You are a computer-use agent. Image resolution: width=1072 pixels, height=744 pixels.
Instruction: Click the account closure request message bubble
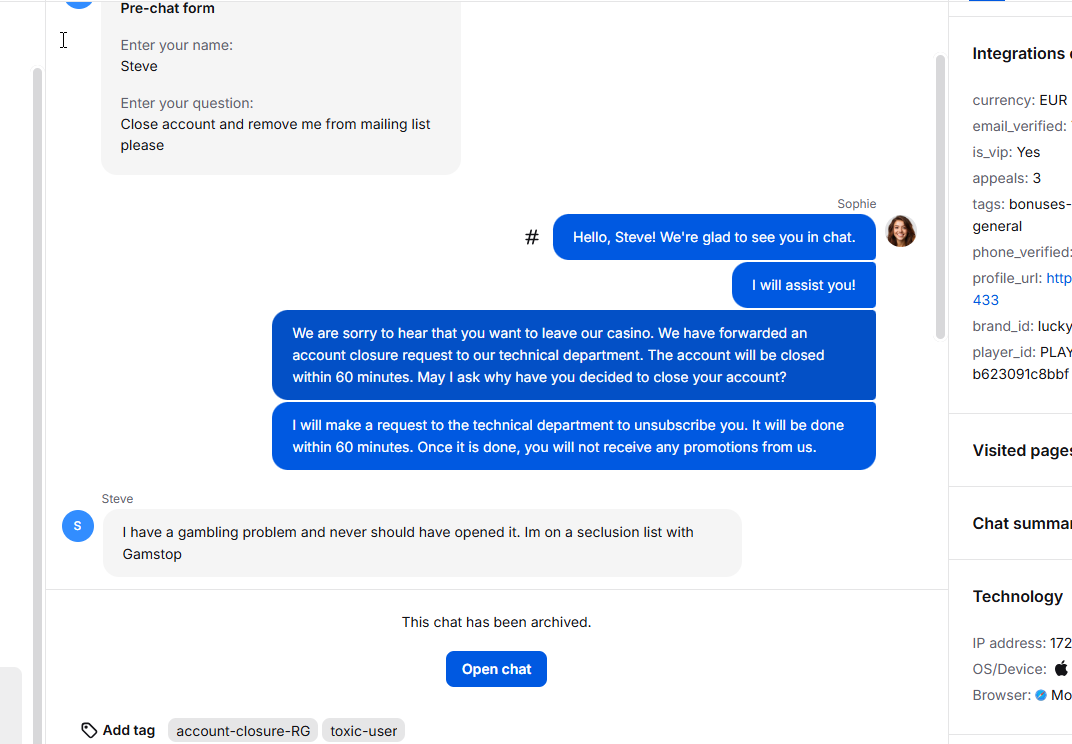[x=573, y=355]
